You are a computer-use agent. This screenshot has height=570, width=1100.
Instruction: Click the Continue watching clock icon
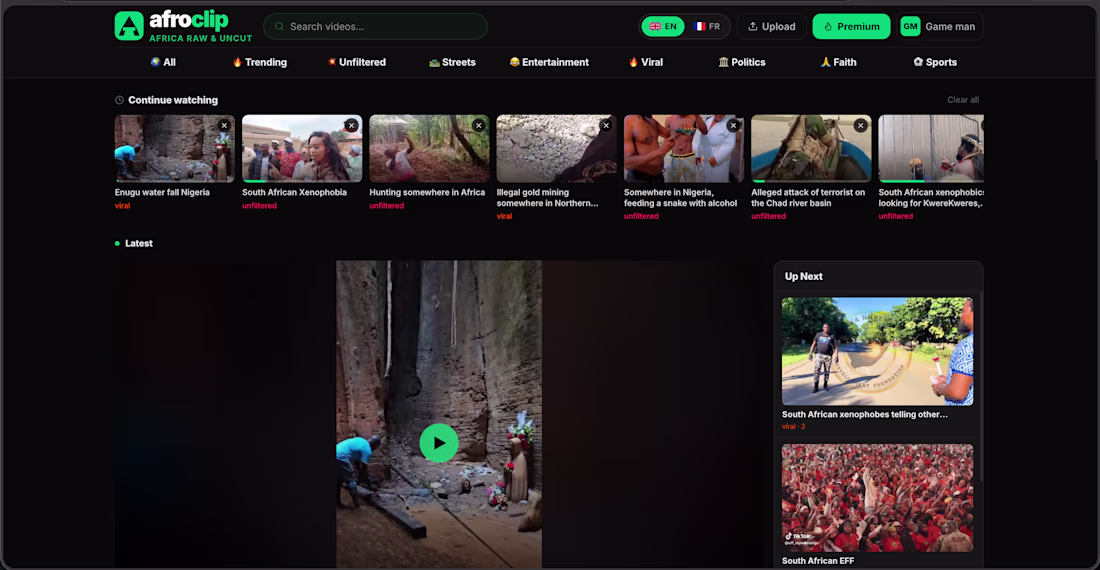[119, 100]
